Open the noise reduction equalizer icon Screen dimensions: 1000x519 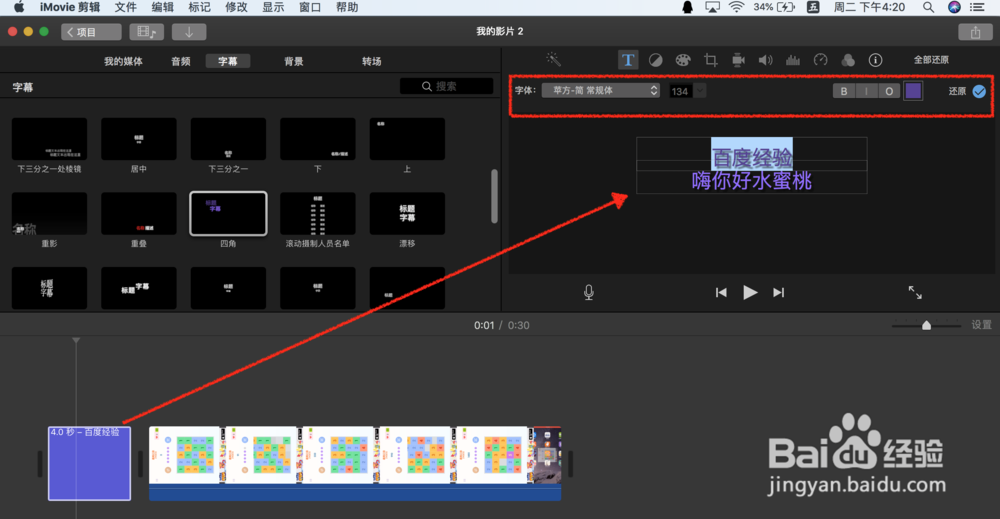(793, 60)
